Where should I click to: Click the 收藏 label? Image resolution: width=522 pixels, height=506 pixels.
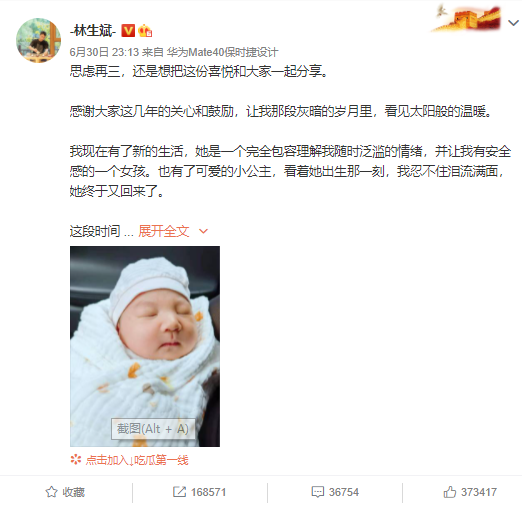pos(74,492)
